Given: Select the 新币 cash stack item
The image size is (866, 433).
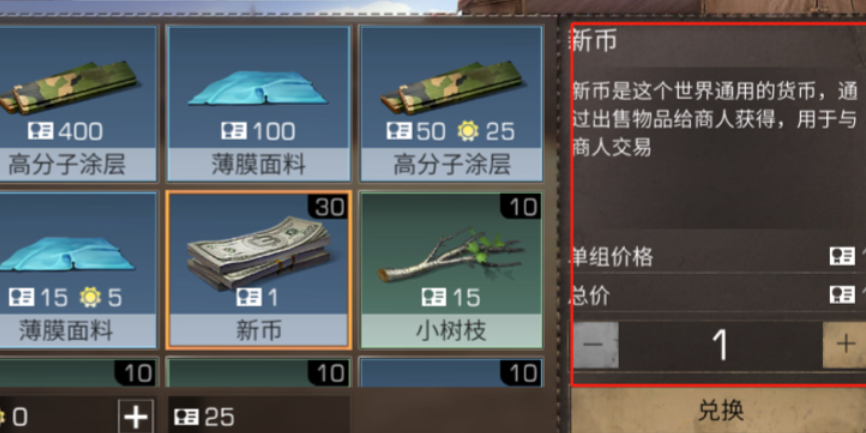Looking at the screenshot, I should (258, 270).
